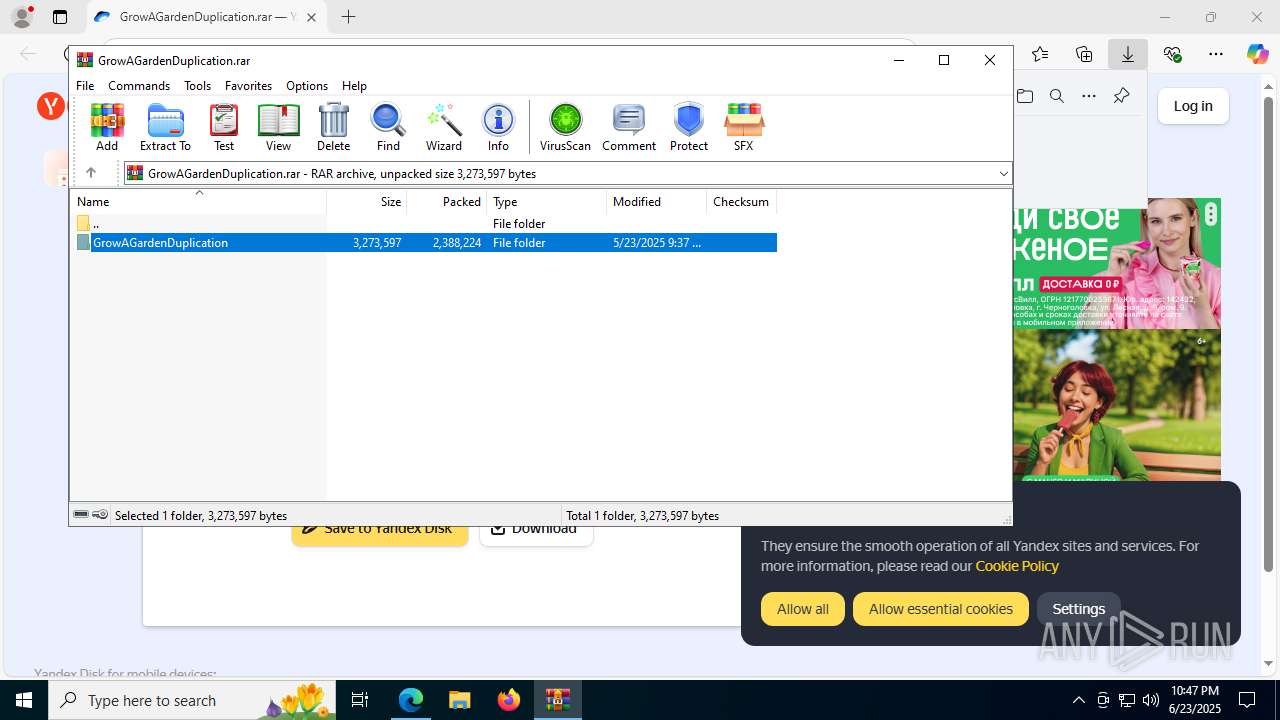The image size is (1280, 720).
Task: Show hidden system tray icons
Action: point(1078,700)
